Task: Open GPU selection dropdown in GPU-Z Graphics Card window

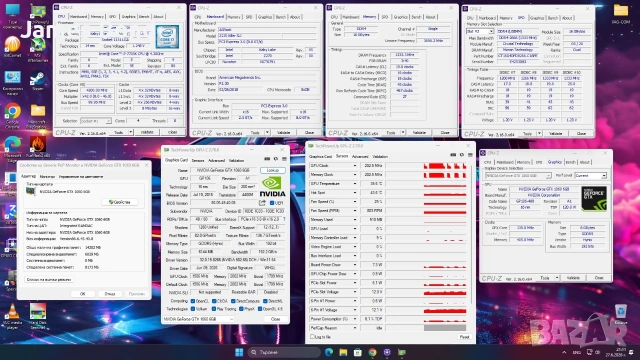Action: point(198,319)
